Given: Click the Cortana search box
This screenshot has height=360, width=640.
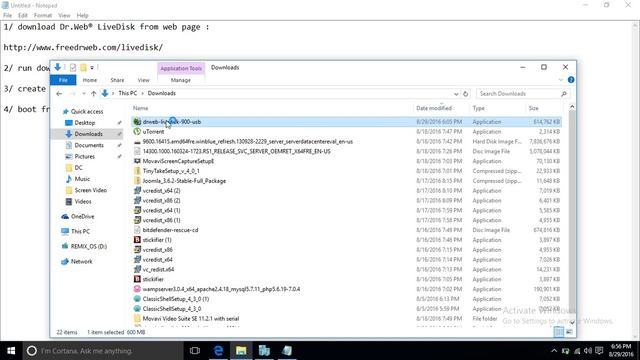Looking at the screenshot, I should (103, 351).
